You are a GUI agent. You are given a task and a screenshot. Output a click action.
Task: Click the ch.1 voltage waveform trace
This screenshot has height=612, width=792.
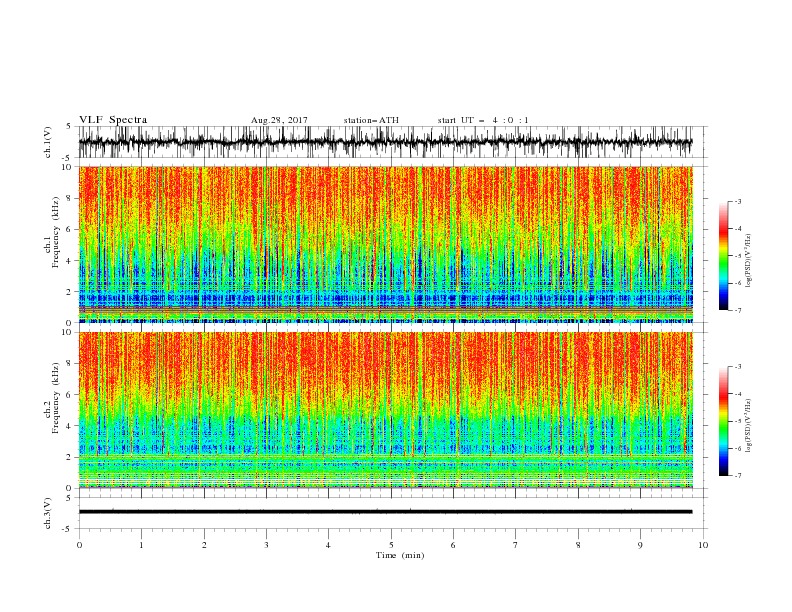pyautogui.click(x=385, y=142)
